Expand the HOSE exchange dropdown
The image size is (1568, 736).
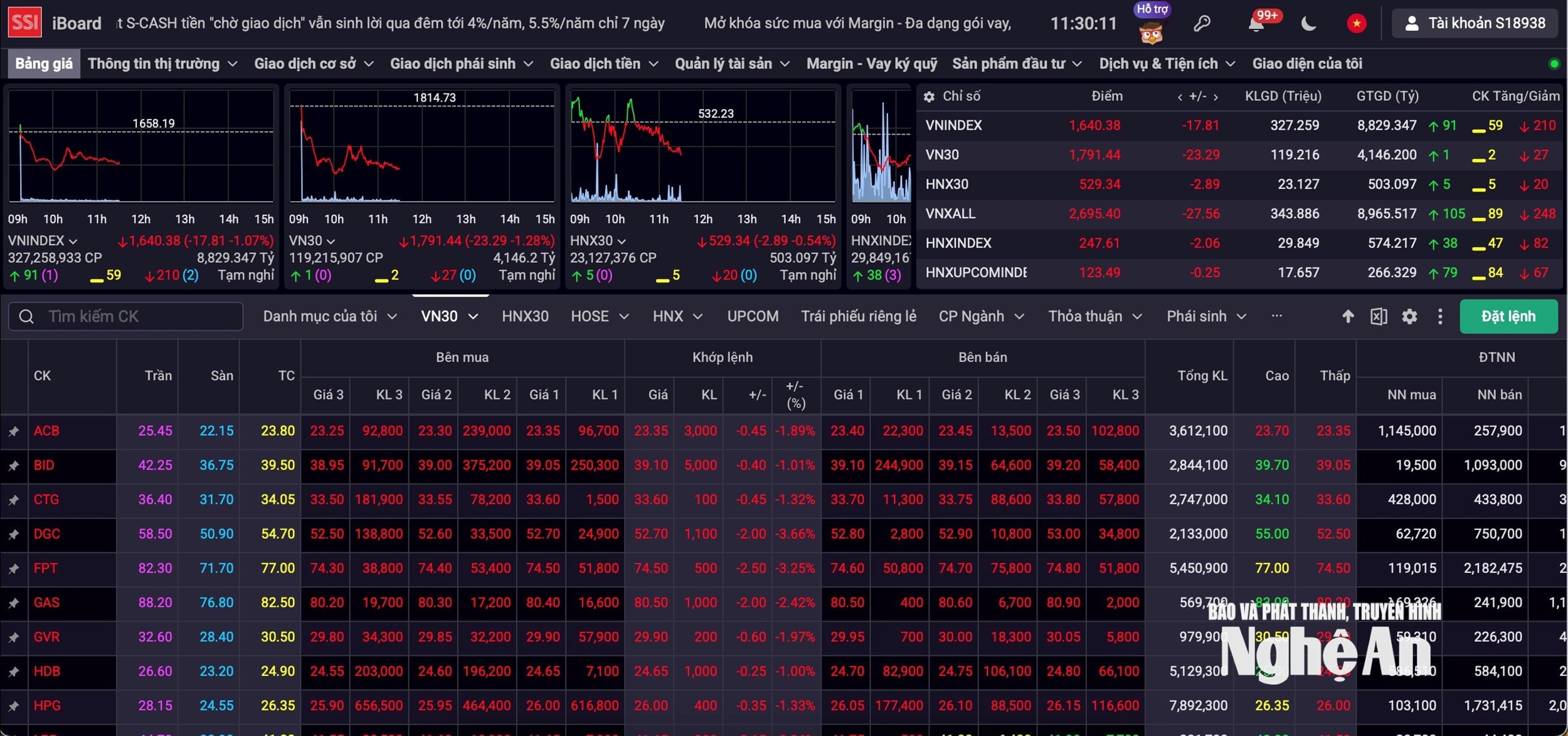pyautogui.click(x=600, y=317)
